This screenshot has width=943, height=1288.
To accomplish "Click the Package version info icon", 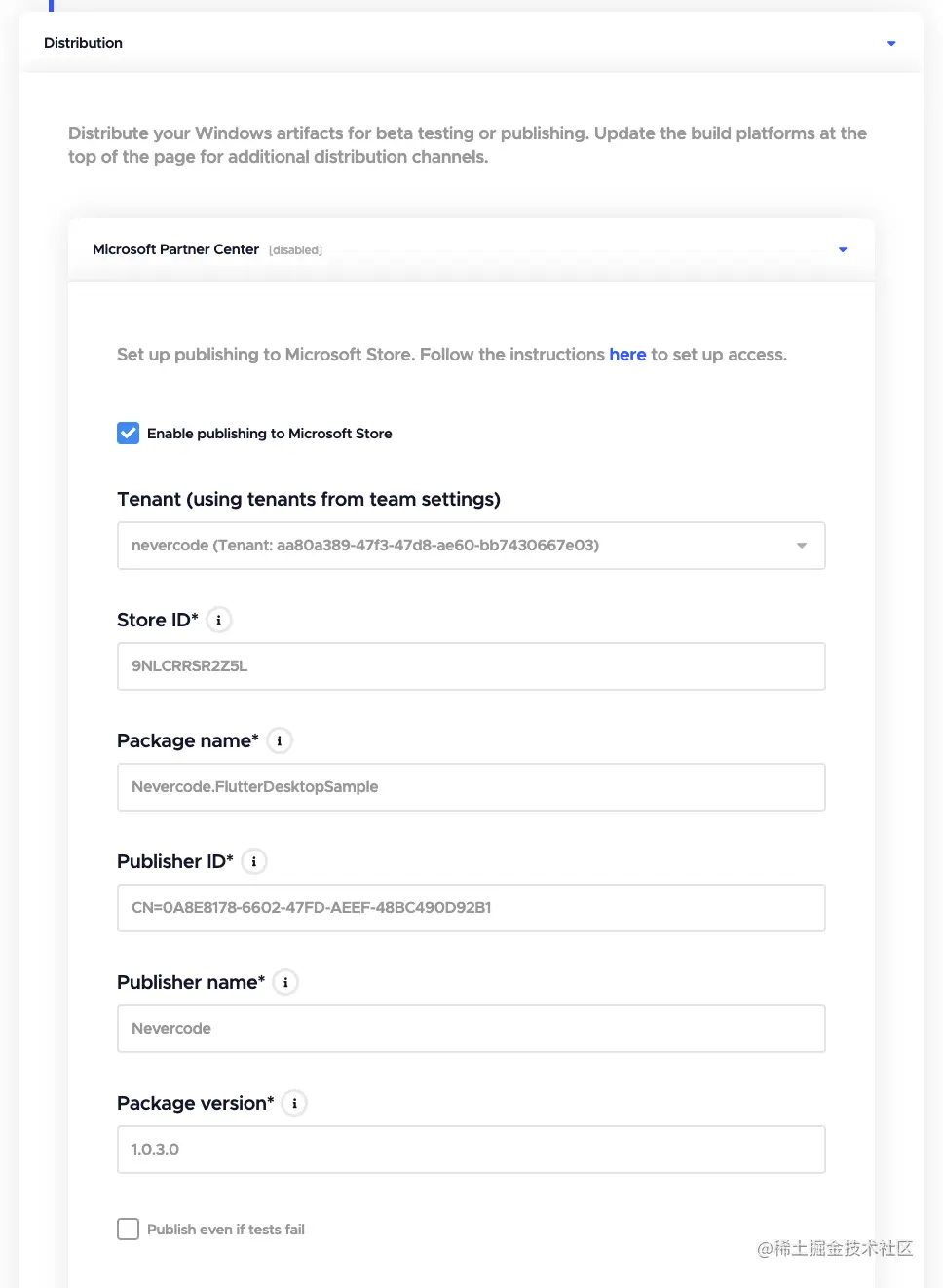I will [294, 1103].
